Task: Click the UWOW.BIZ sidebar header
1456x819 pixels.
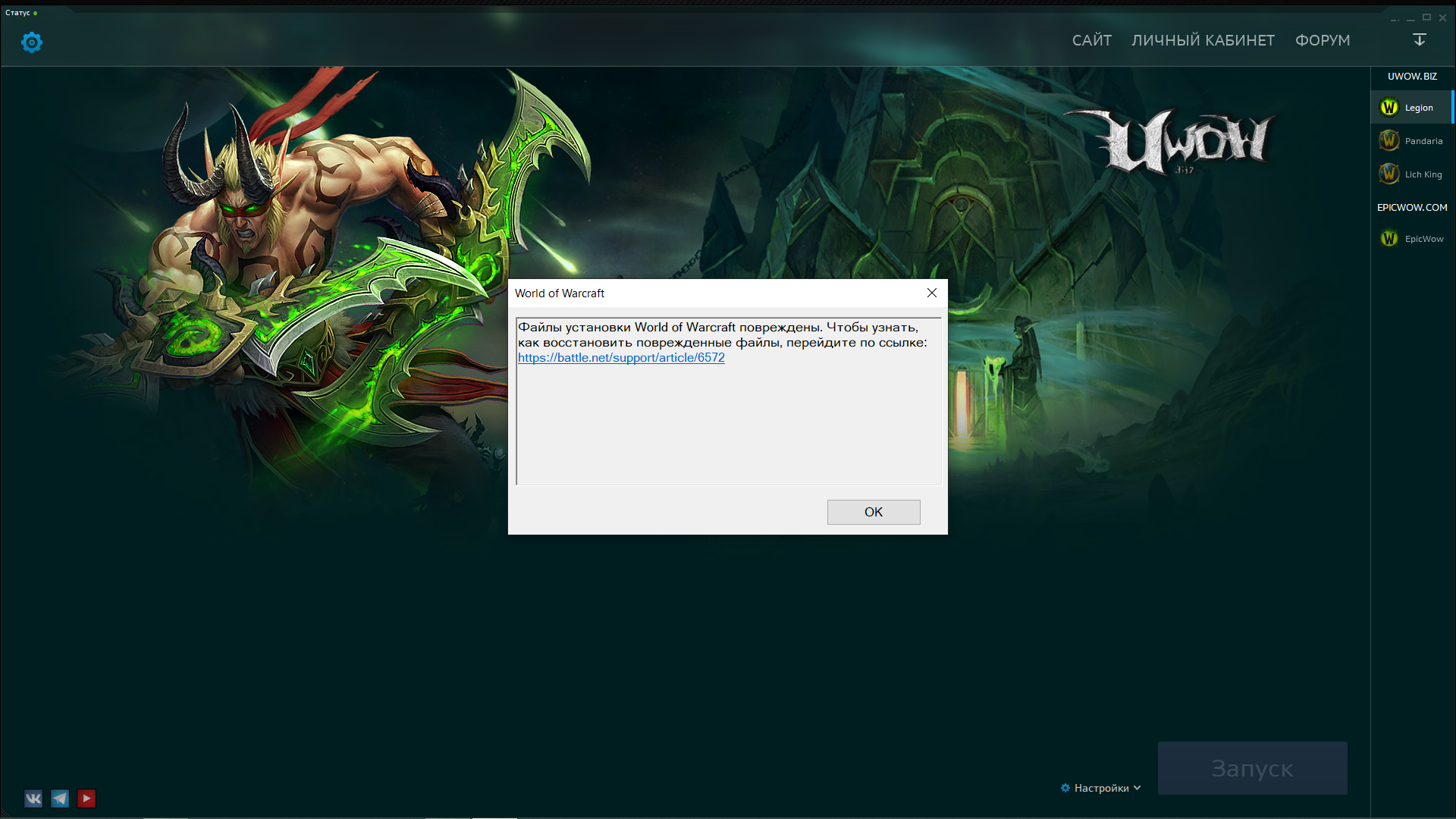Action: [x=1412, y=77]
